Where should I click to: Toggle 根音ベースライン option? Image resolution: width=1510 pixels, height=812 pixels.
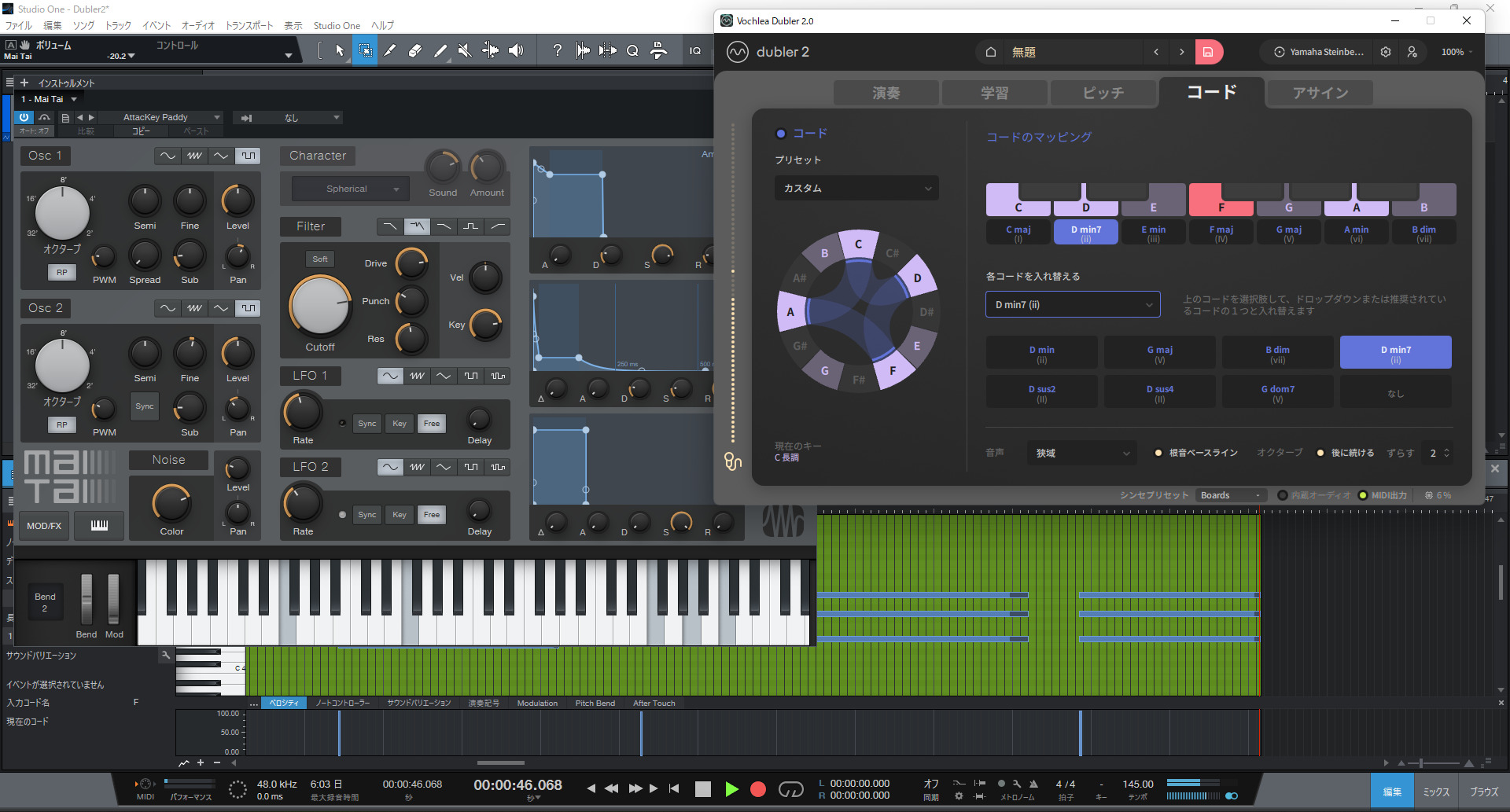tap(1158, 453)
